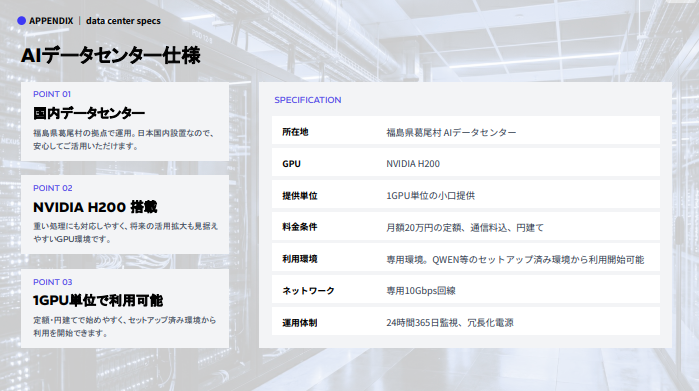Viewport: 699px width, 391px height.
Task: Click the 'data center specs' subtitle
Action: pyautogui.click(x=123, y=21)
